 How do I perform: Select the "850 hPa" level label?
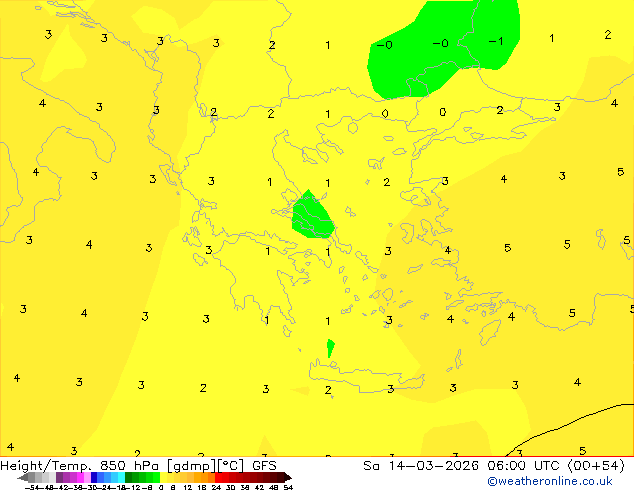point(129,466)
